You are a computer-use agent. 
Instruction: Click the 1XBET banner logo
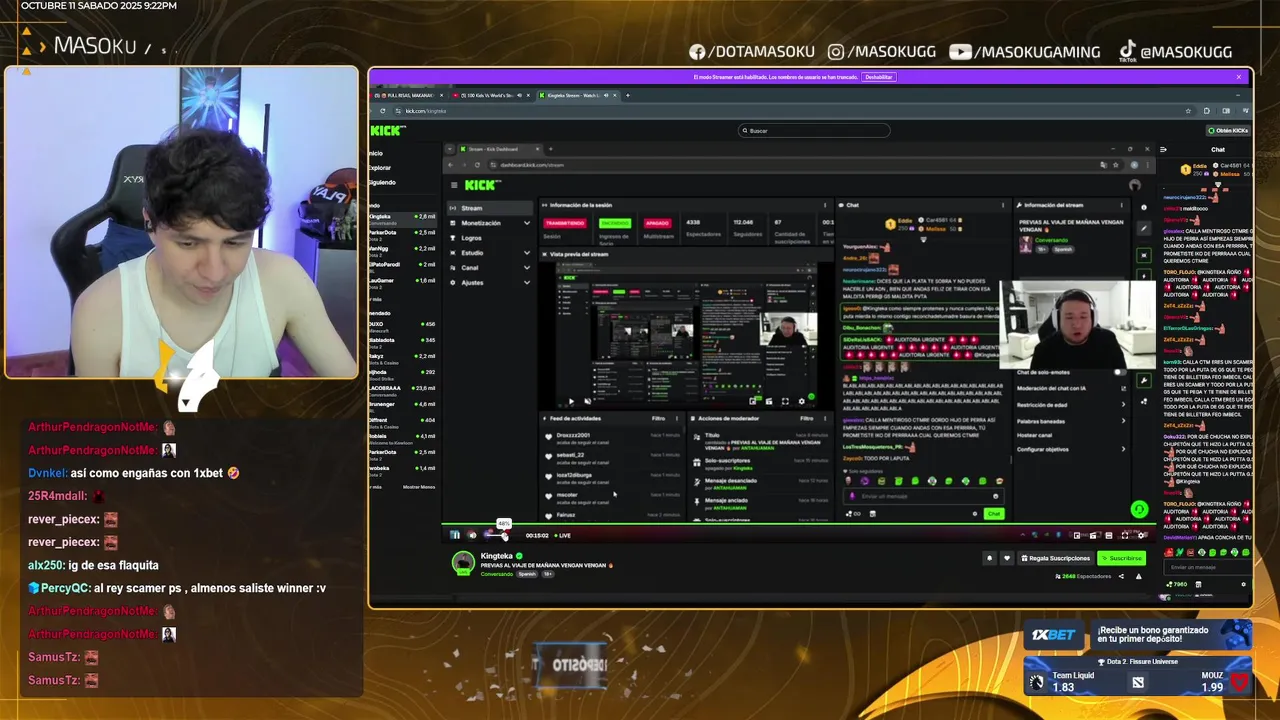click(x=1054, y=635)
